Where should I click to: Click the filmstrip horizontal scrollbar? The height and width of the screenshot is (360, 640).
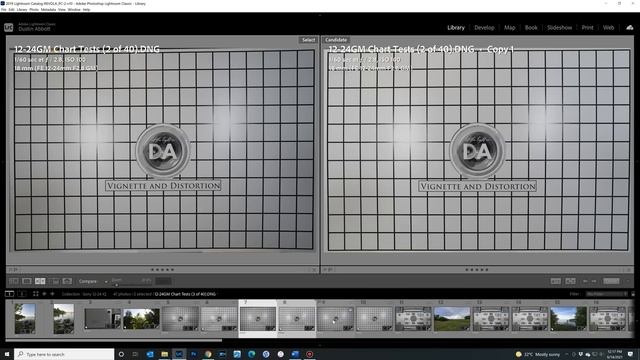[x=113, y=340]
